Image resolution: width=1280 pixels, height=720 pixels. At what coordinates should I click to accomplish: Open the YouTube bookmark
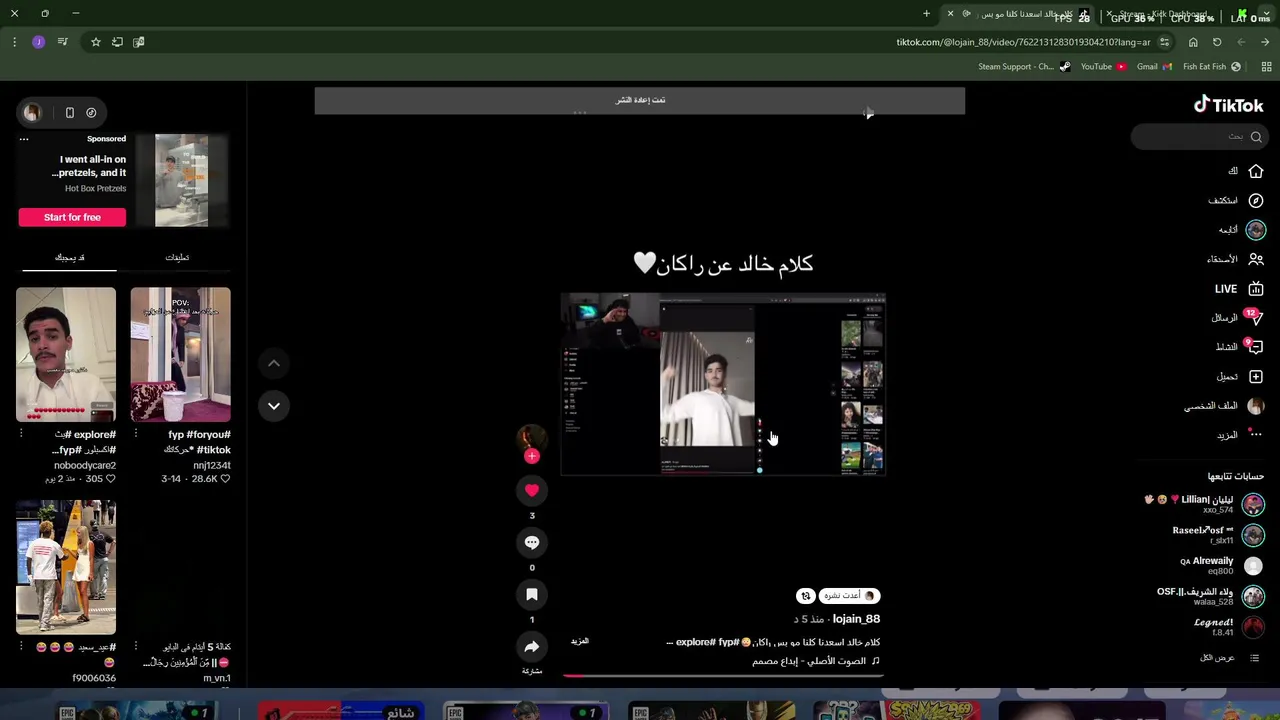point(1104,67)
